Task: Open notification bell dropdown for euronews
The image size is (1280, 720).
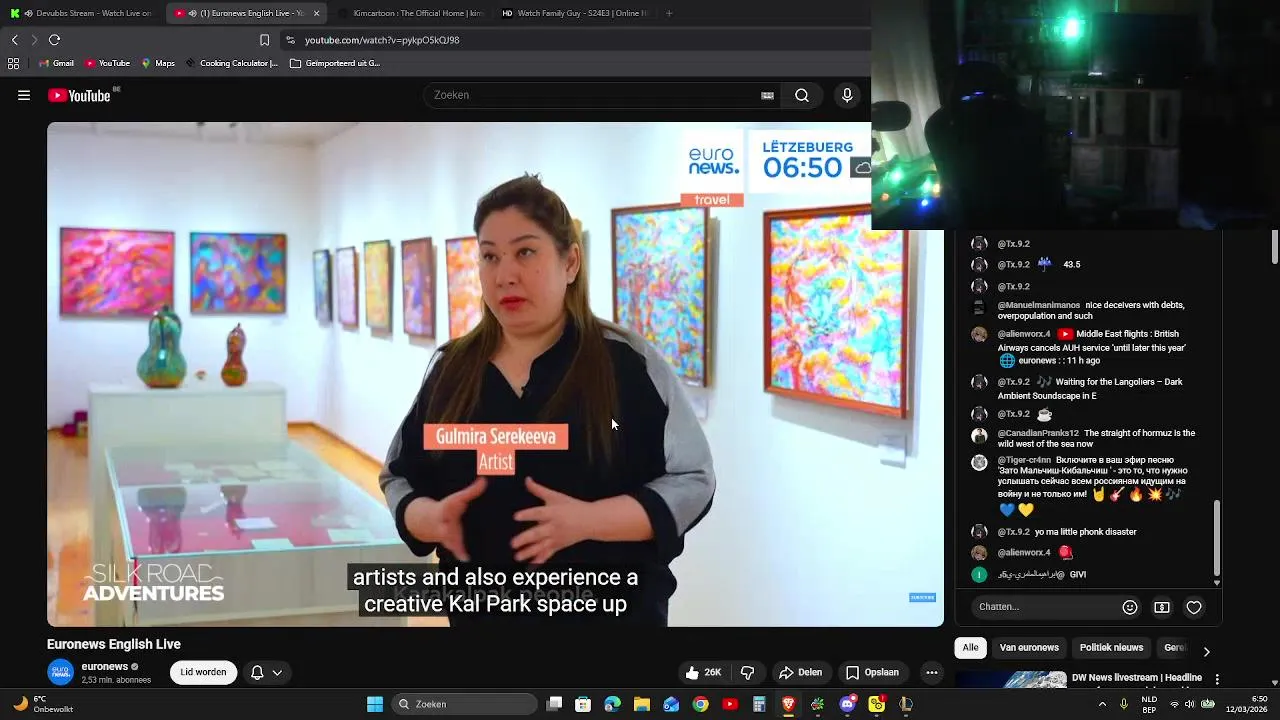Action: [x=266, y=672]
